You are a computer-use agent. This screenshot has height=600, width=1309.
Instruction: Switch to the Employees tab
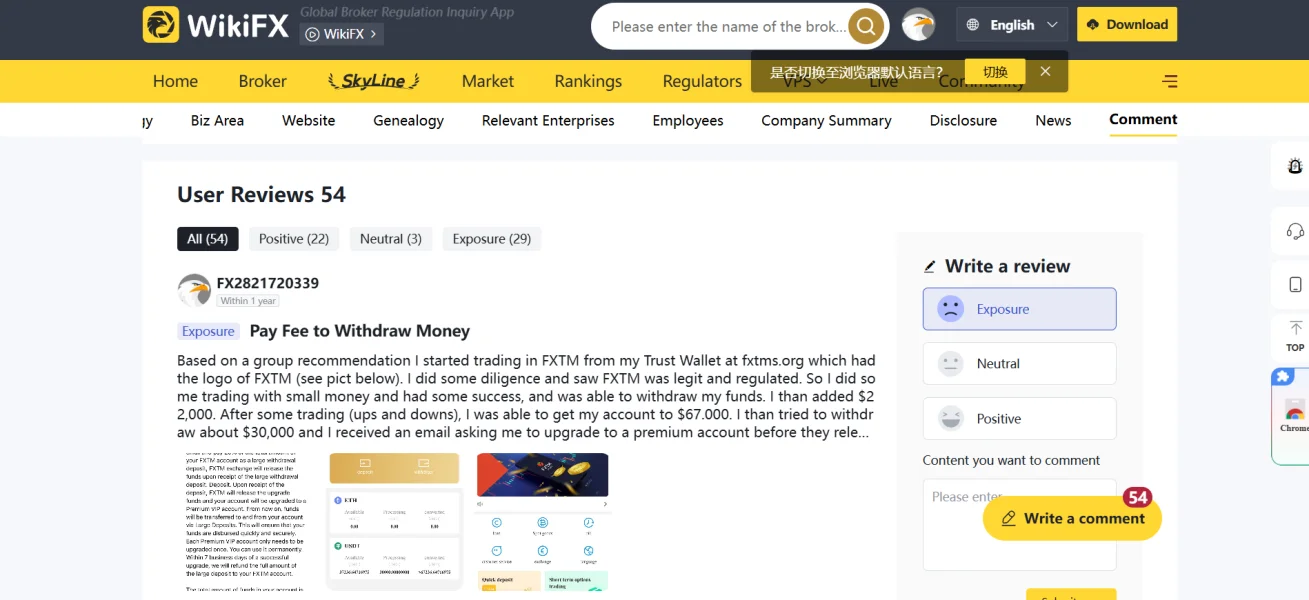pyautogui.click(x=688, y=120)
